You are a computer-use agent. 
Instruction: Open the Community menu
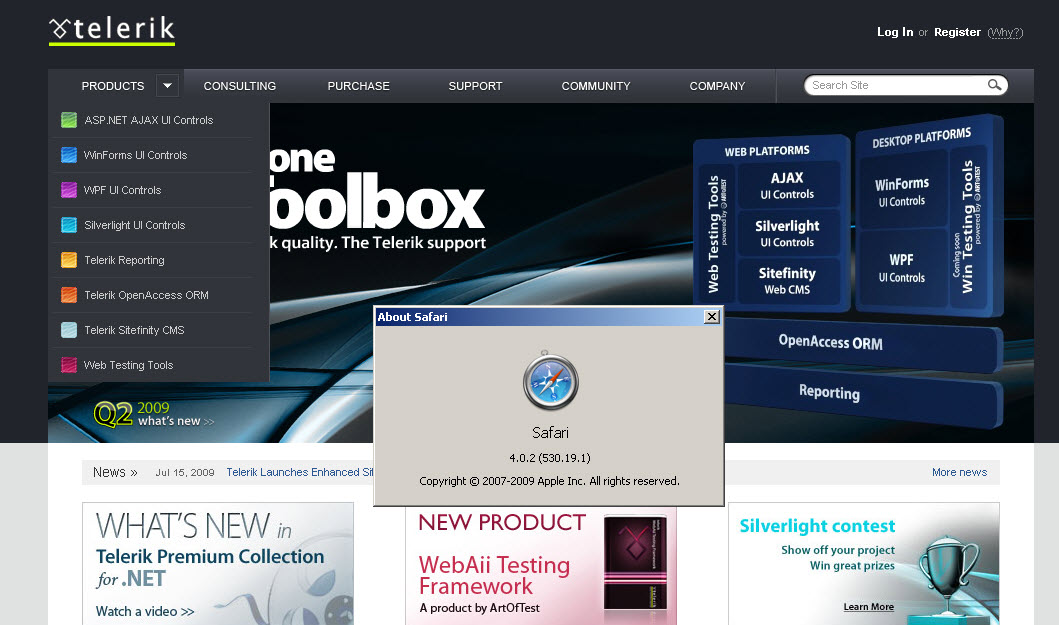tap(596, 86)
